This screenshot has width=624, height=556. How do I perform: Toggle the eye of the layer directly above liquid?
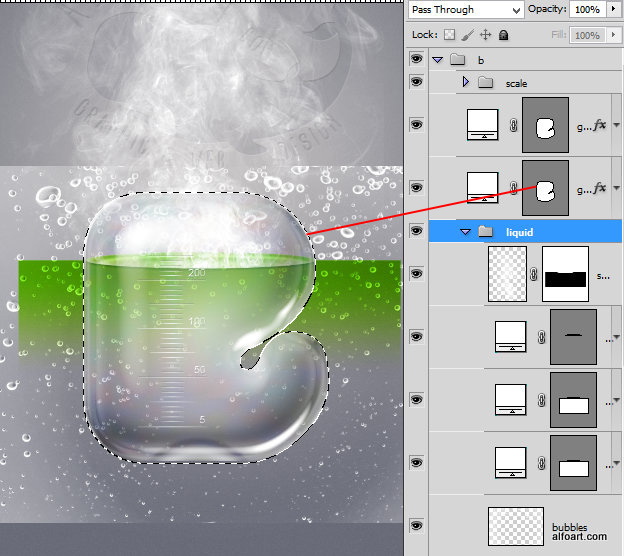pyautogui.click(x=416, y=187)
